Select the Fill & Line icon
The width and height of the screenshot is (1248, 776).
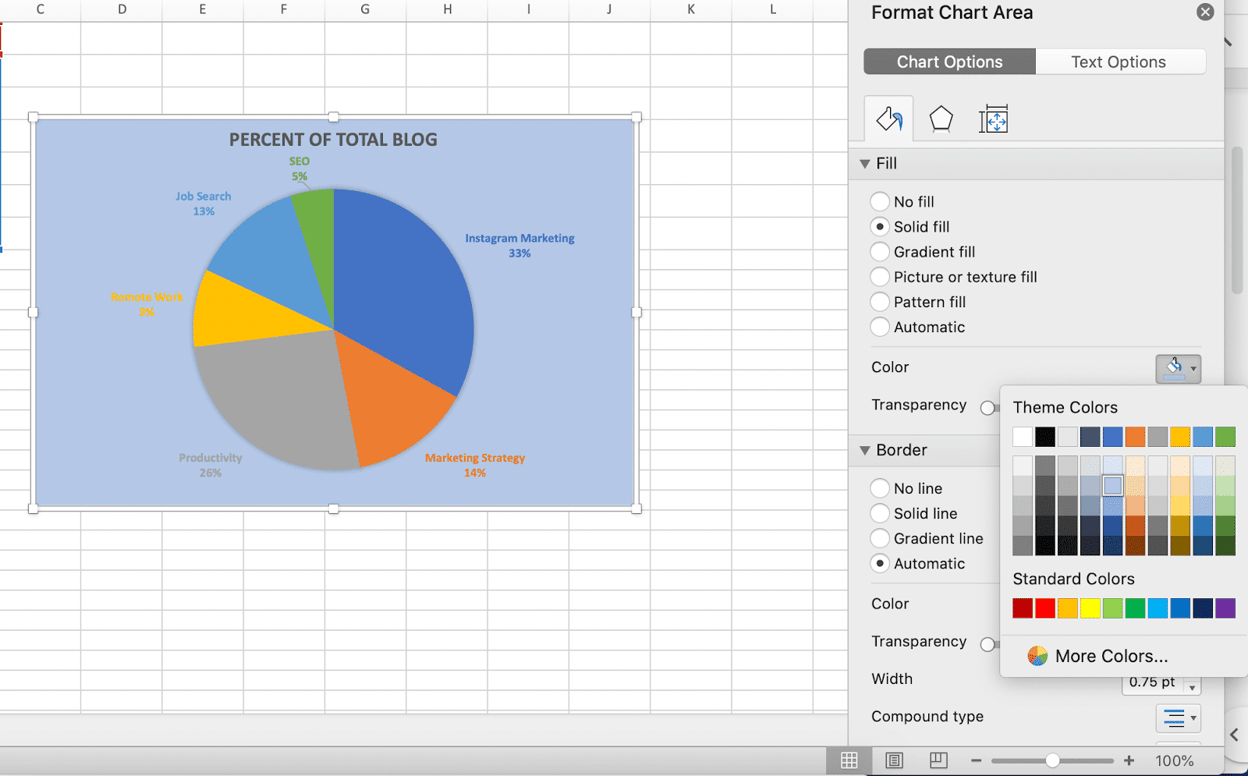pos(889,118)
